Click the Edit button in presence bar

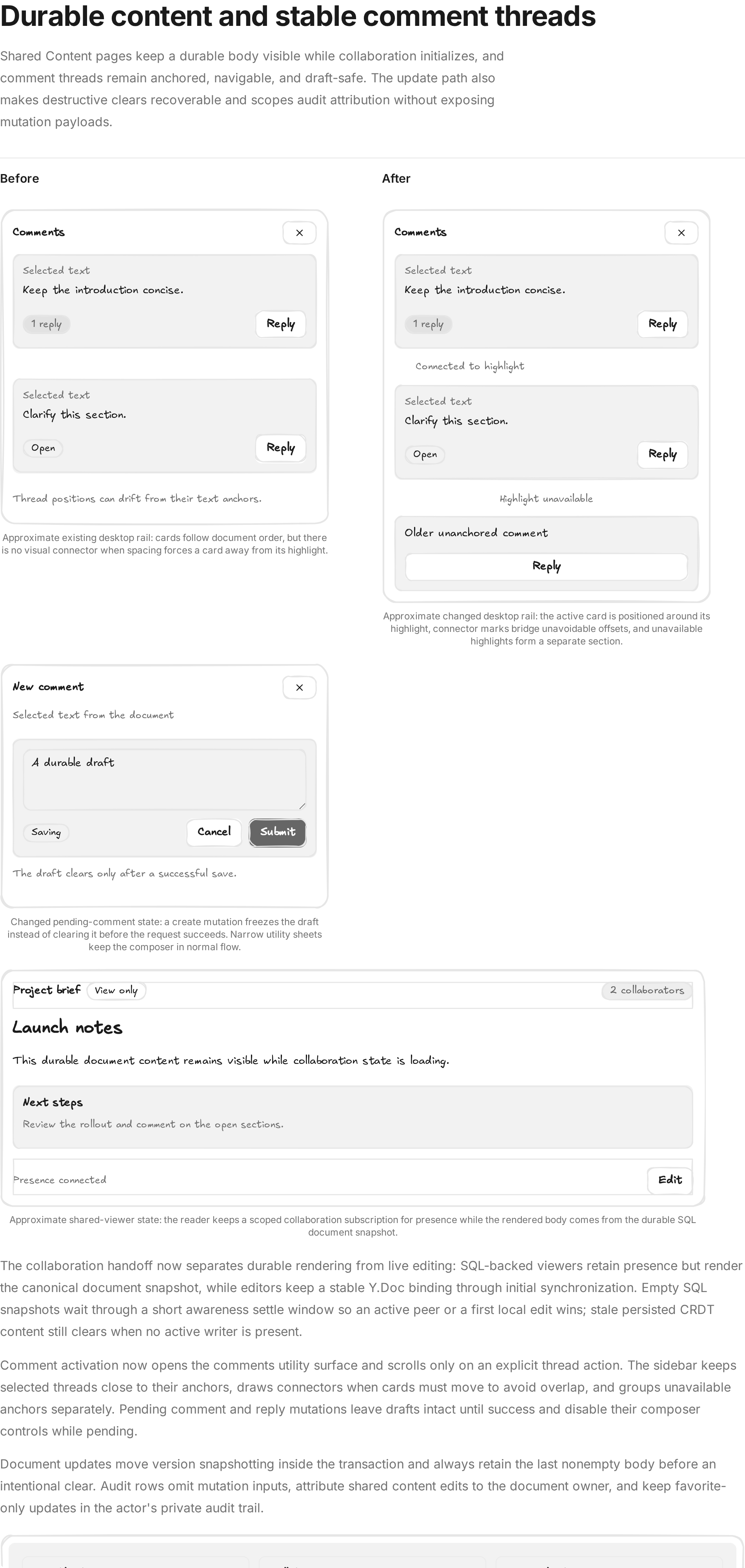670,1180
